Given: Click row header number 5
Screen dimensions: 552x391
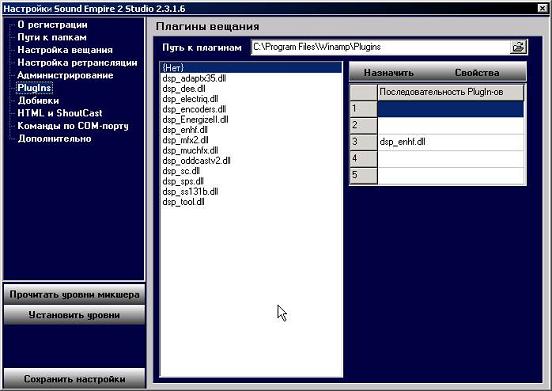Looking at the screenshot, I should tap(364, 175).
